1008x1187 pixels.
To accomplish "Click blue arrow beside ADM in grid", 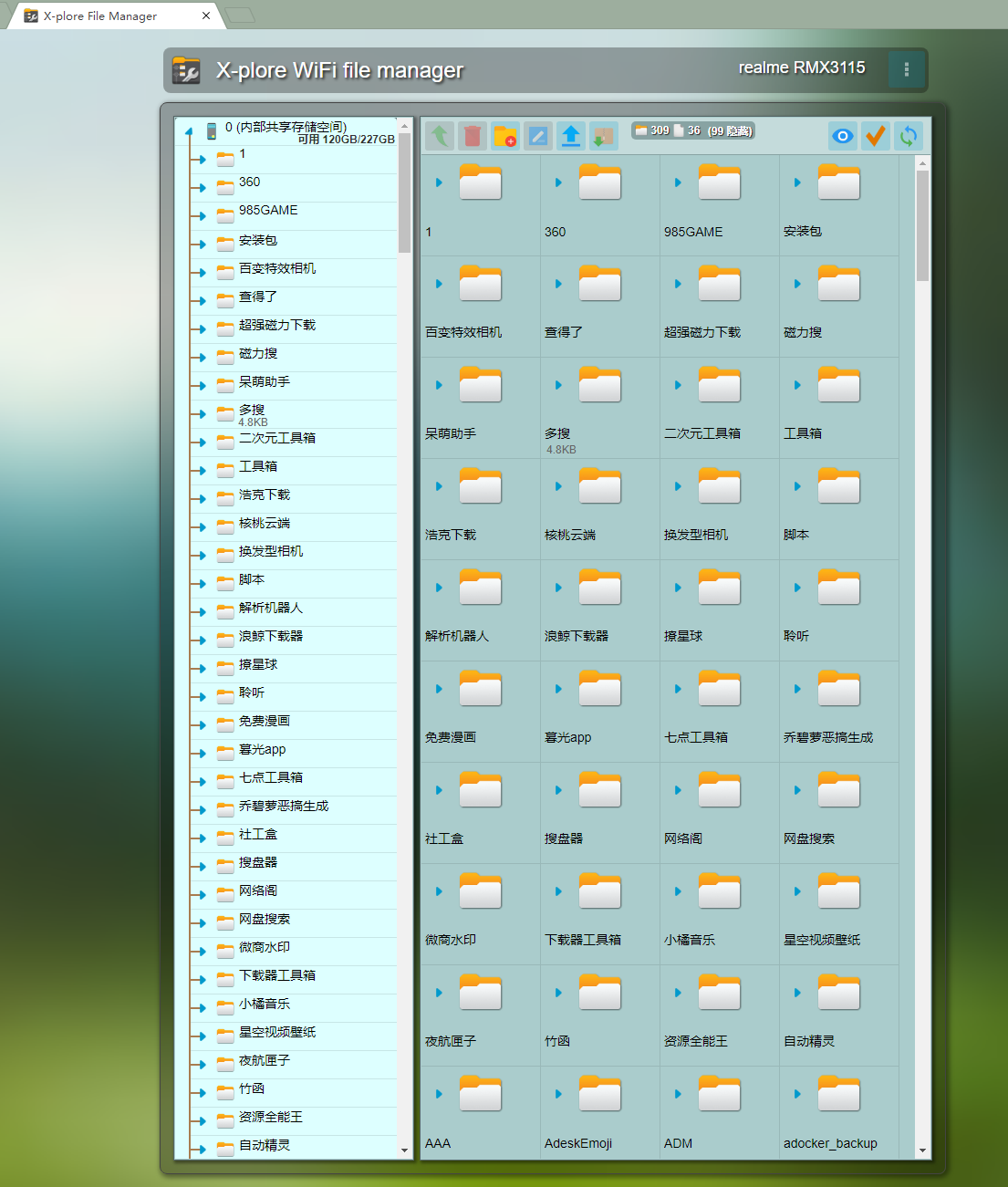I will pos(678,1094).
